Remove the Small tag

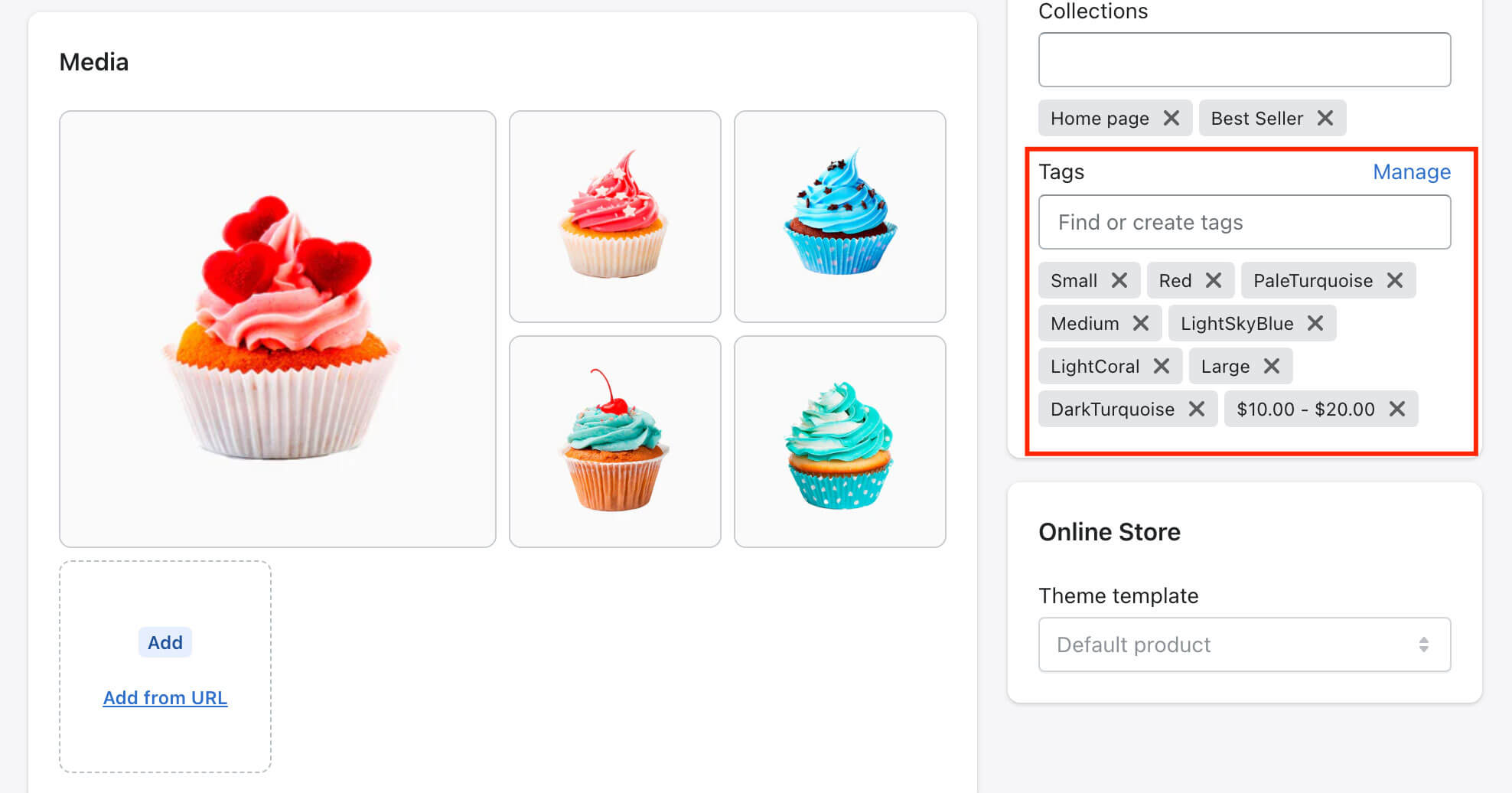pos(1119,280)
